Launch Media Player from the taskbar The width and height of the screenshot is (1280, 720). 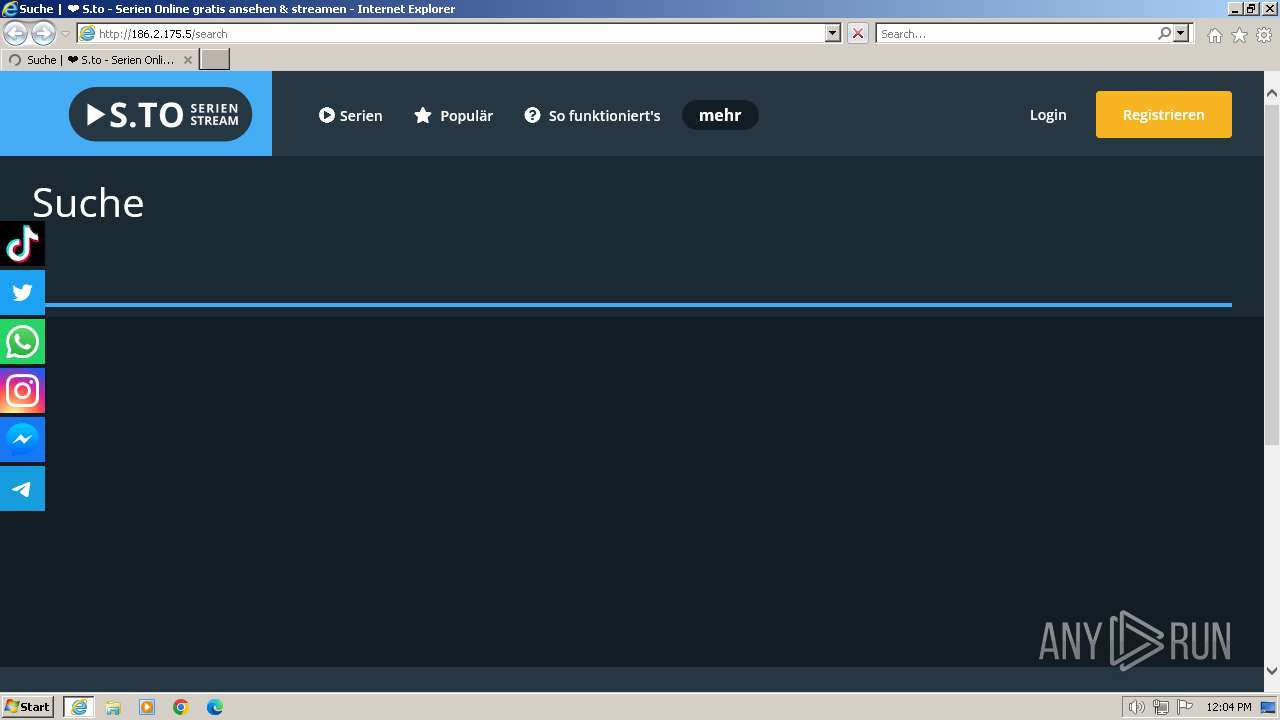(147, 707)
